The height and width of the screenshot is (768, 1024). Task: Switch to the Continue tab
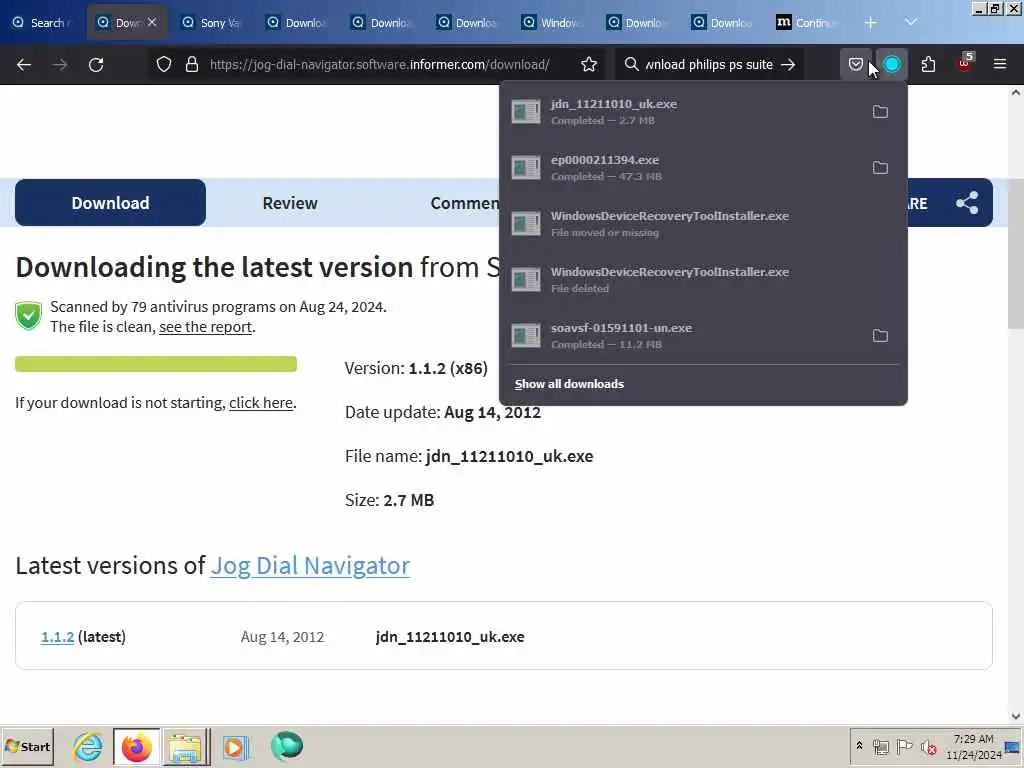pos(807,23)
